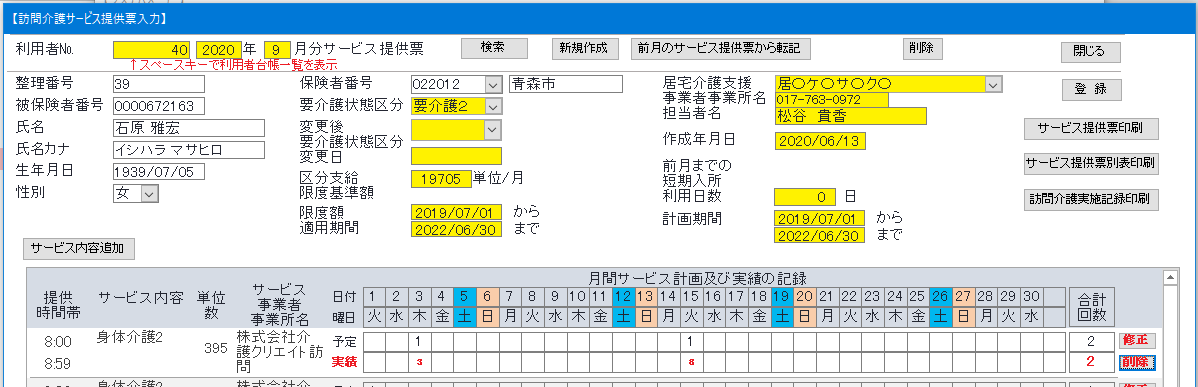Click the 生年月日 field 1939/07/05

tap(158, 171)
